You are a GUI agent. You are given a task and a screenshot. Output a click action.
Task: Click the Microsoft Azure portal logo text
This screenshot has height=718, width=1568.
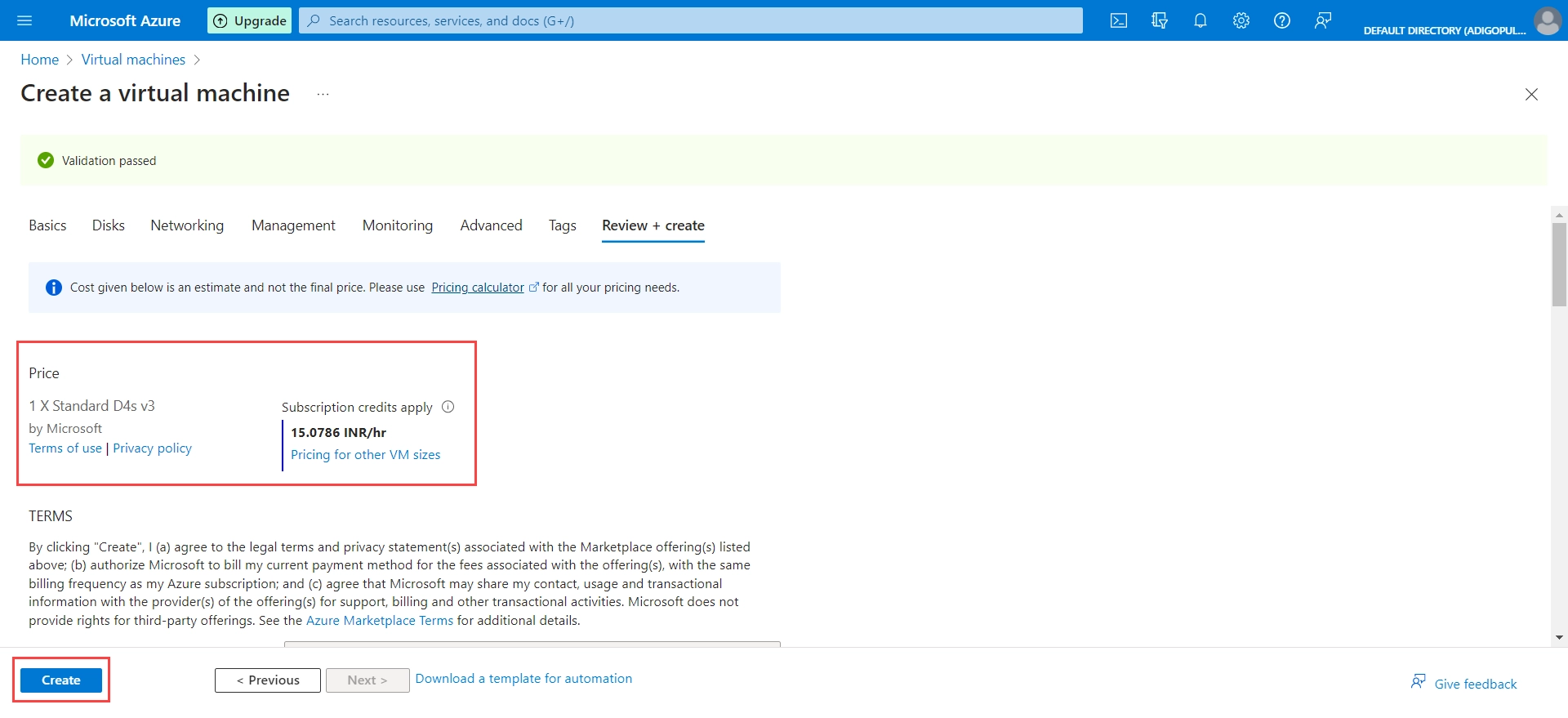(x=125, y=20)
